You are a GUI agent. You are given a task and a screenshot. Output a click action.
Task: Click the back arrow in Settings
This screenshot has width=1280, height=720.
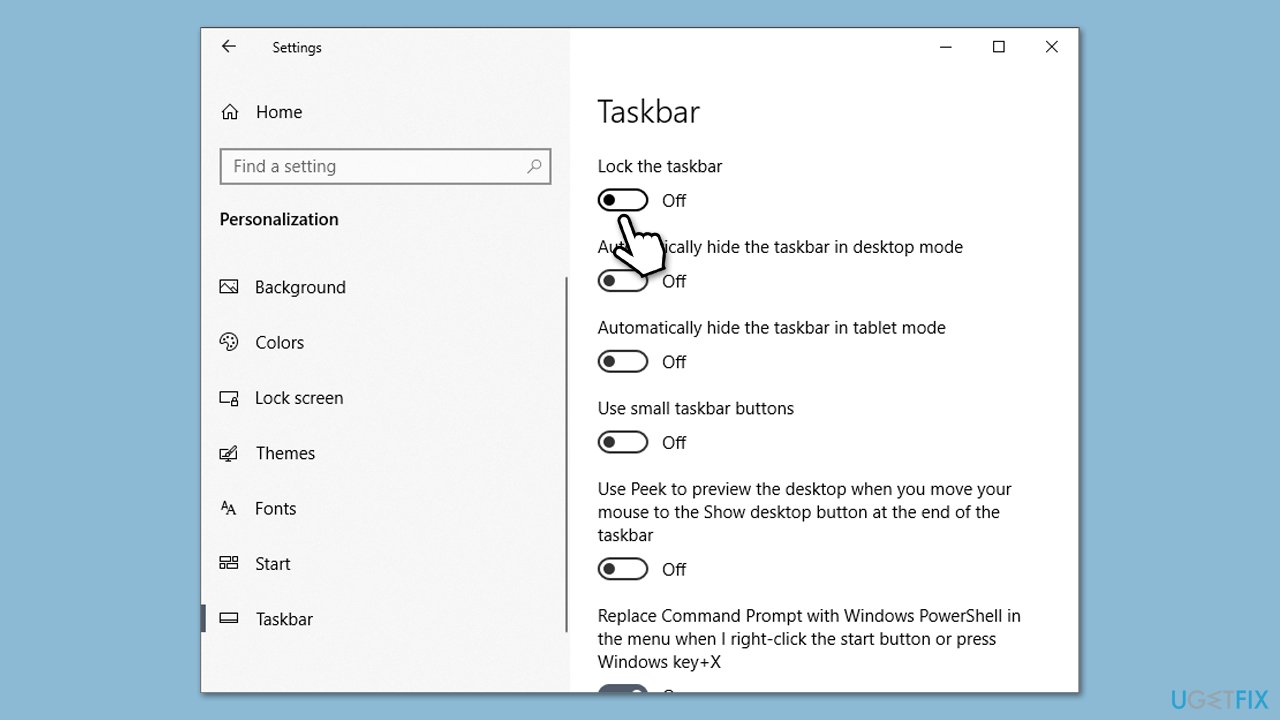click(x=229, y=46)
